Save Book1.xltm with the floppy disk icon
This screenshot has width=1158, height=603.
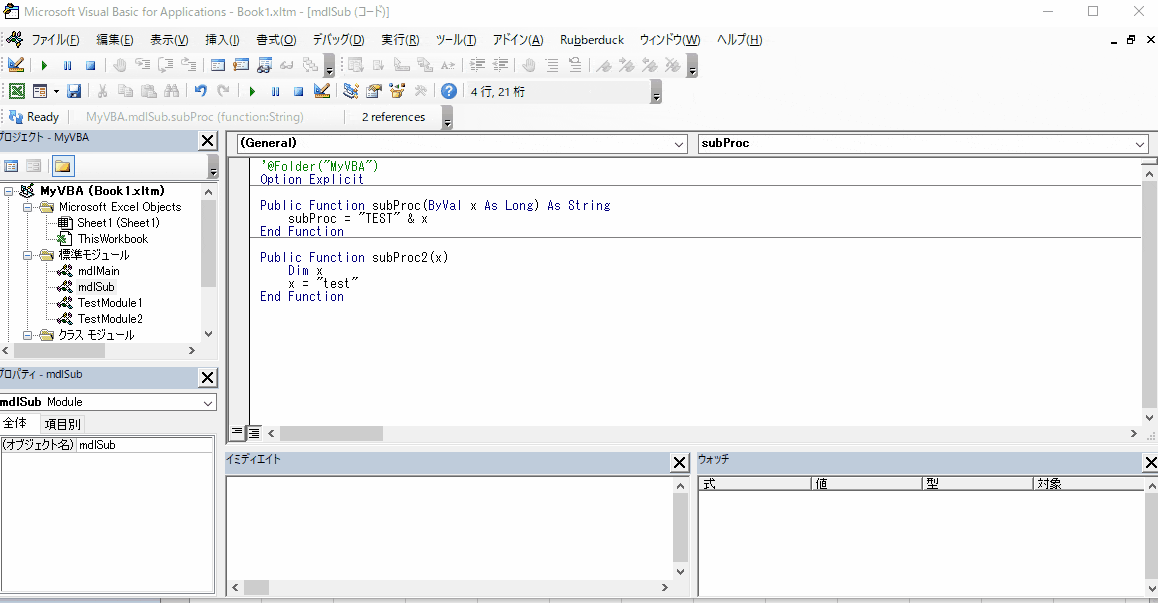[73, 91]
